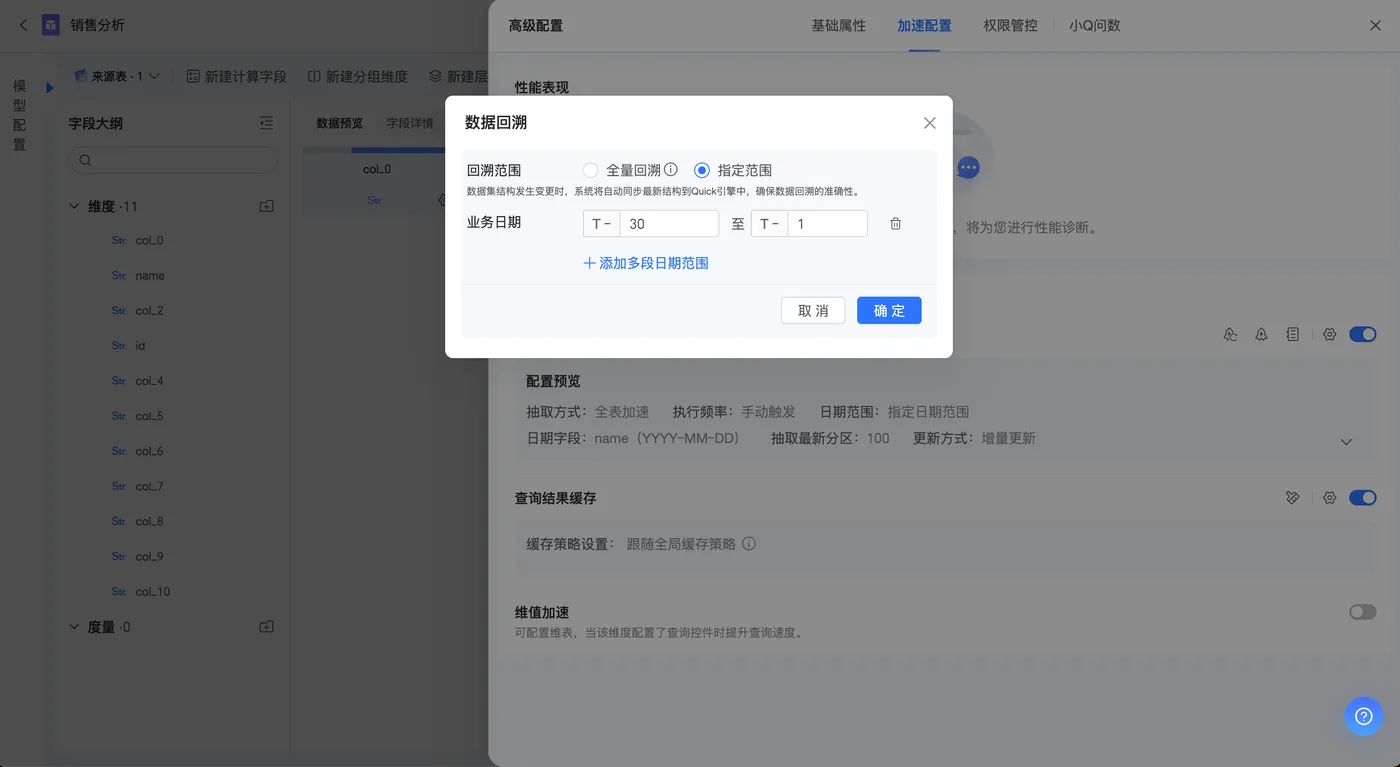This screenshot has width=1400, height=767.
Task: Switch to the 数据预览 tab
Action: click(340, 123)
